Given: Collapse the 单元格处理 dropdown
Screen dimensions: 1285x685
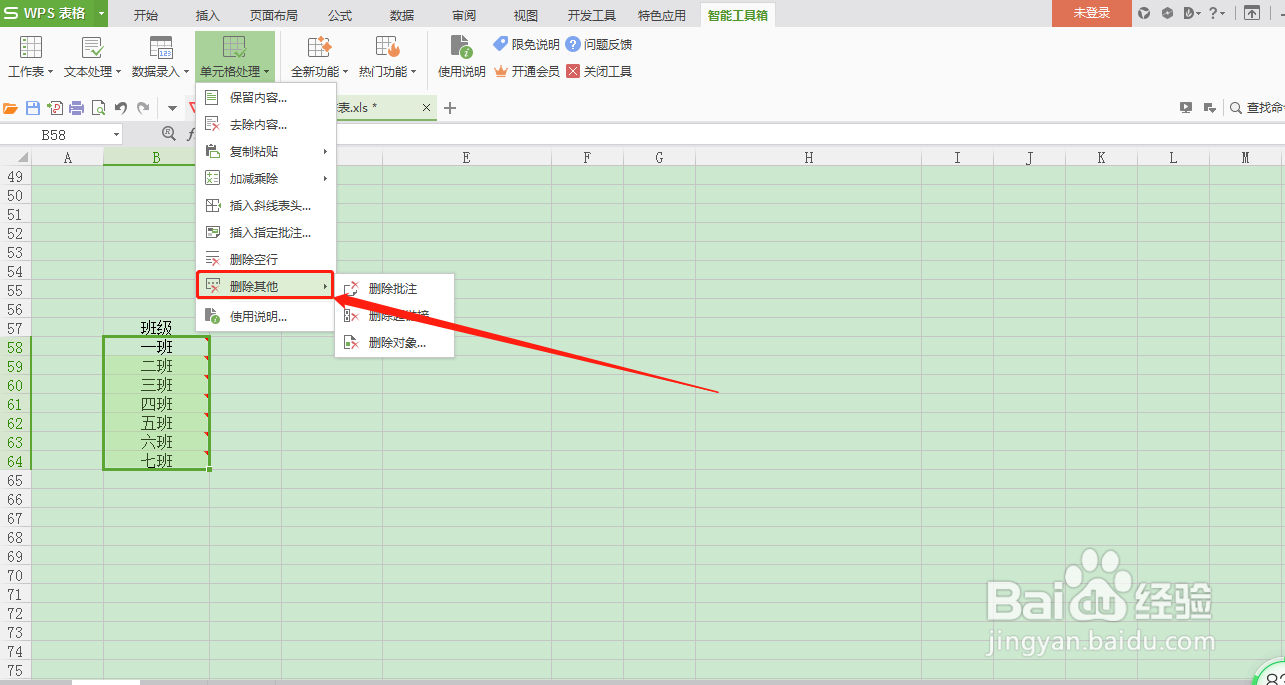Looking at the screenshot, I should click(235, 57).
